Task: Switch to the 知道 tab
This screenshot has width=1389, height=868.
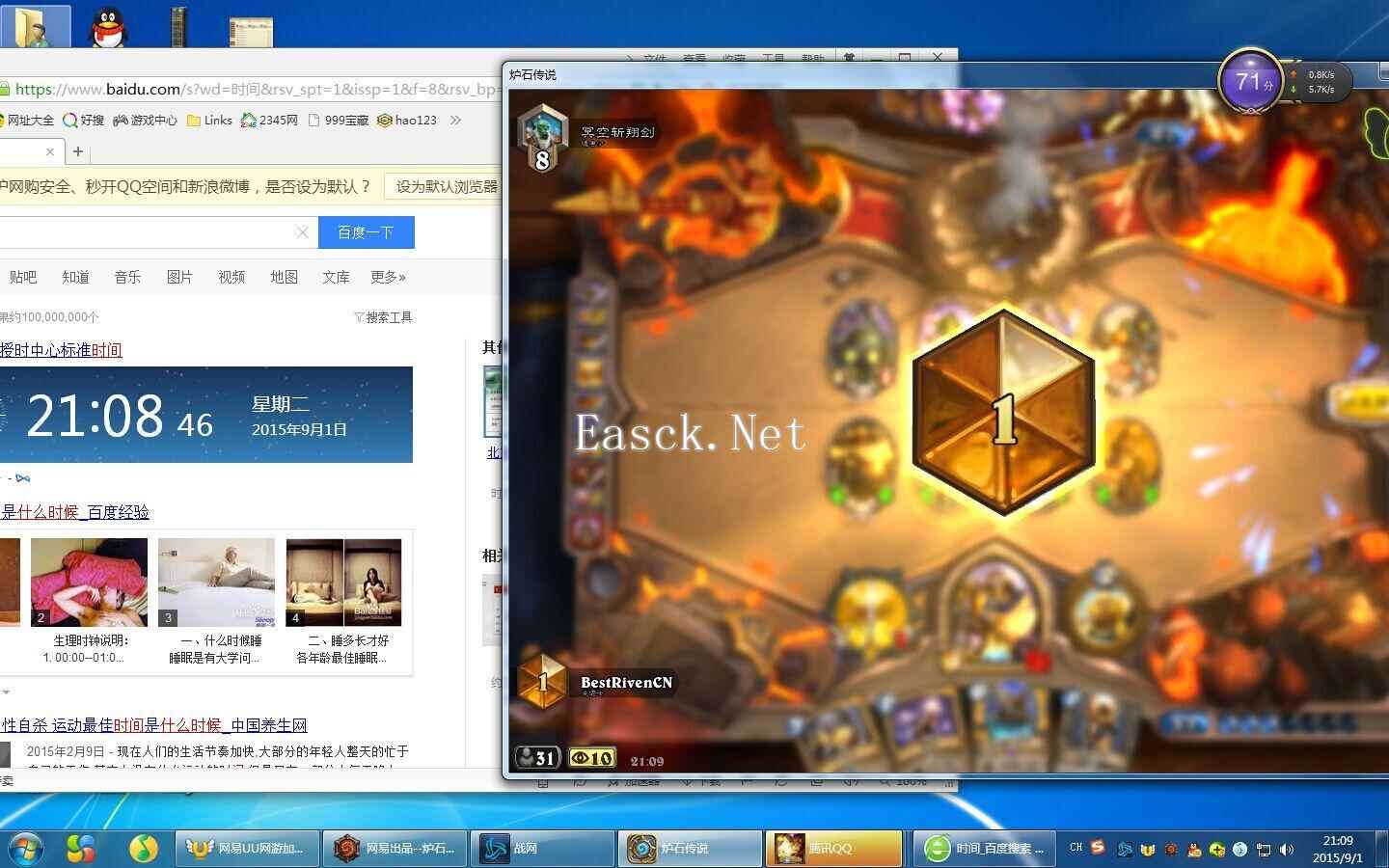Action: click(x=75, y=278)
